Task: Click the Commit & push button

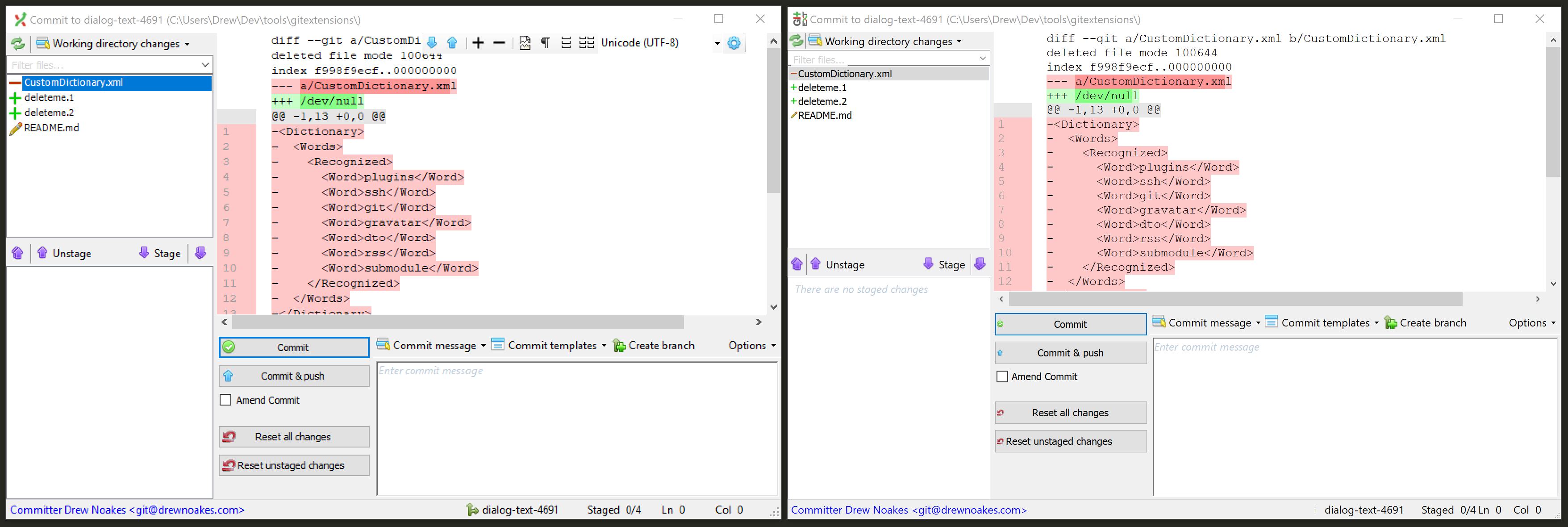Action: [294, 376]
